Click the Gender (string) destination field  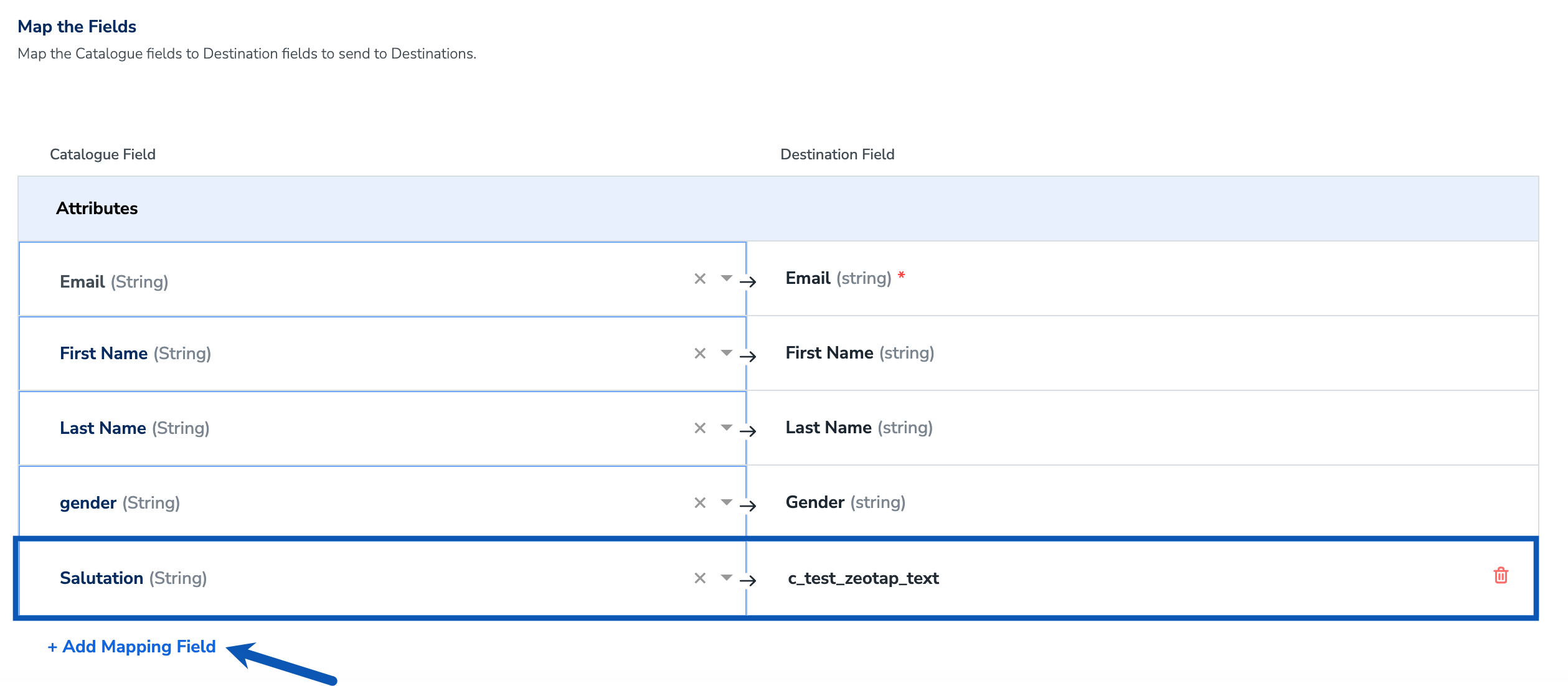click(x=845, y=502)
